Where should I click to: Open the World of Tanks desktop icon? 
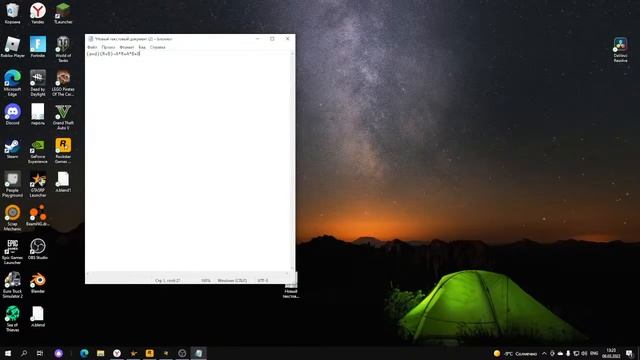63,49
